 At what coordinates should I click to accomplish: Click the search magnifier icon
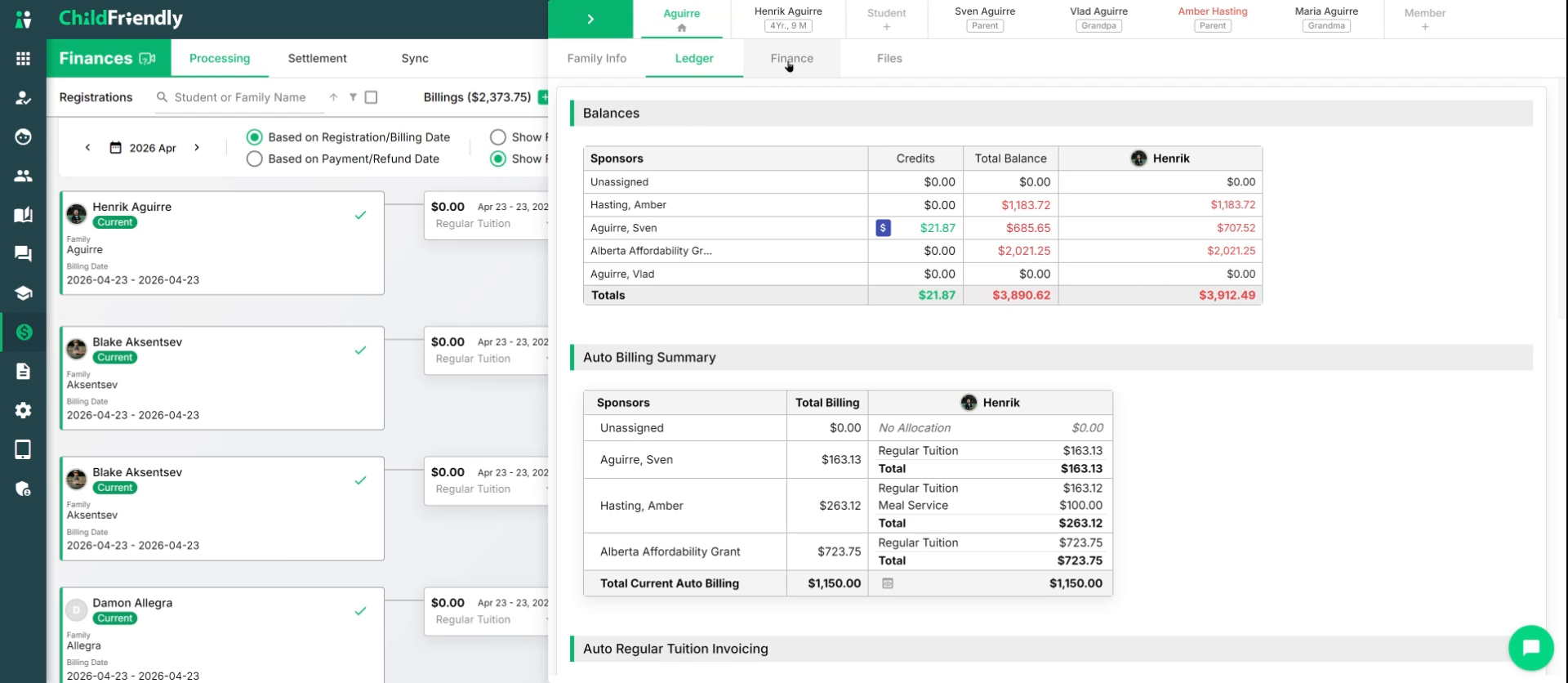click(x=162, y=97)
